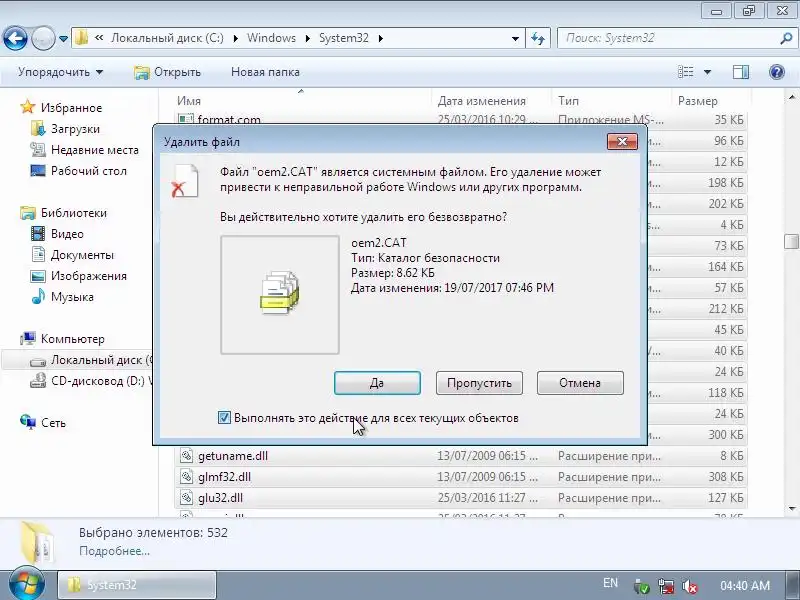Click Да to confirm deletion
The width and height of the screenshot is (800, 600).
(377, 383)
